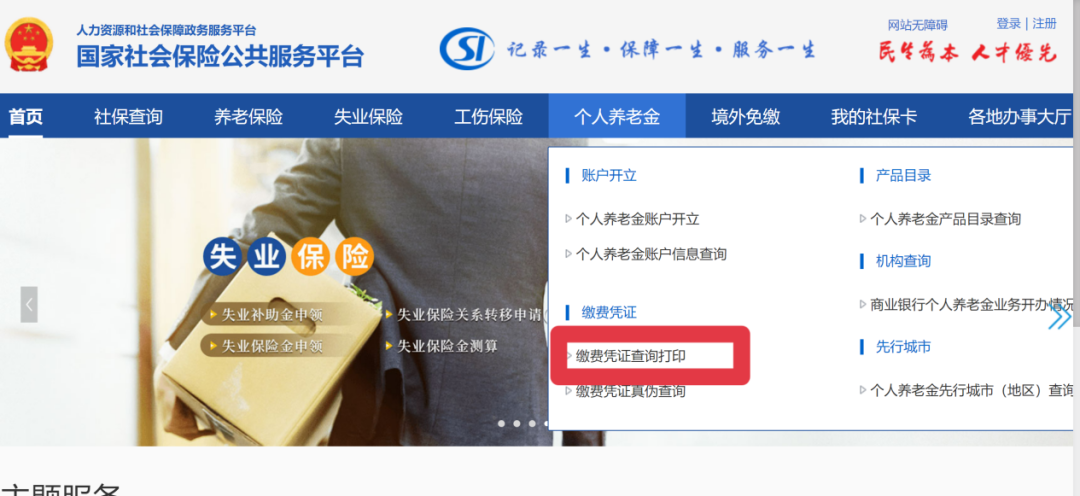This screenshot has width=1080, height=496.
Task: Open 个人养老金产品目录查询 link
Action: pyautogui.click(x=946, y=220)
